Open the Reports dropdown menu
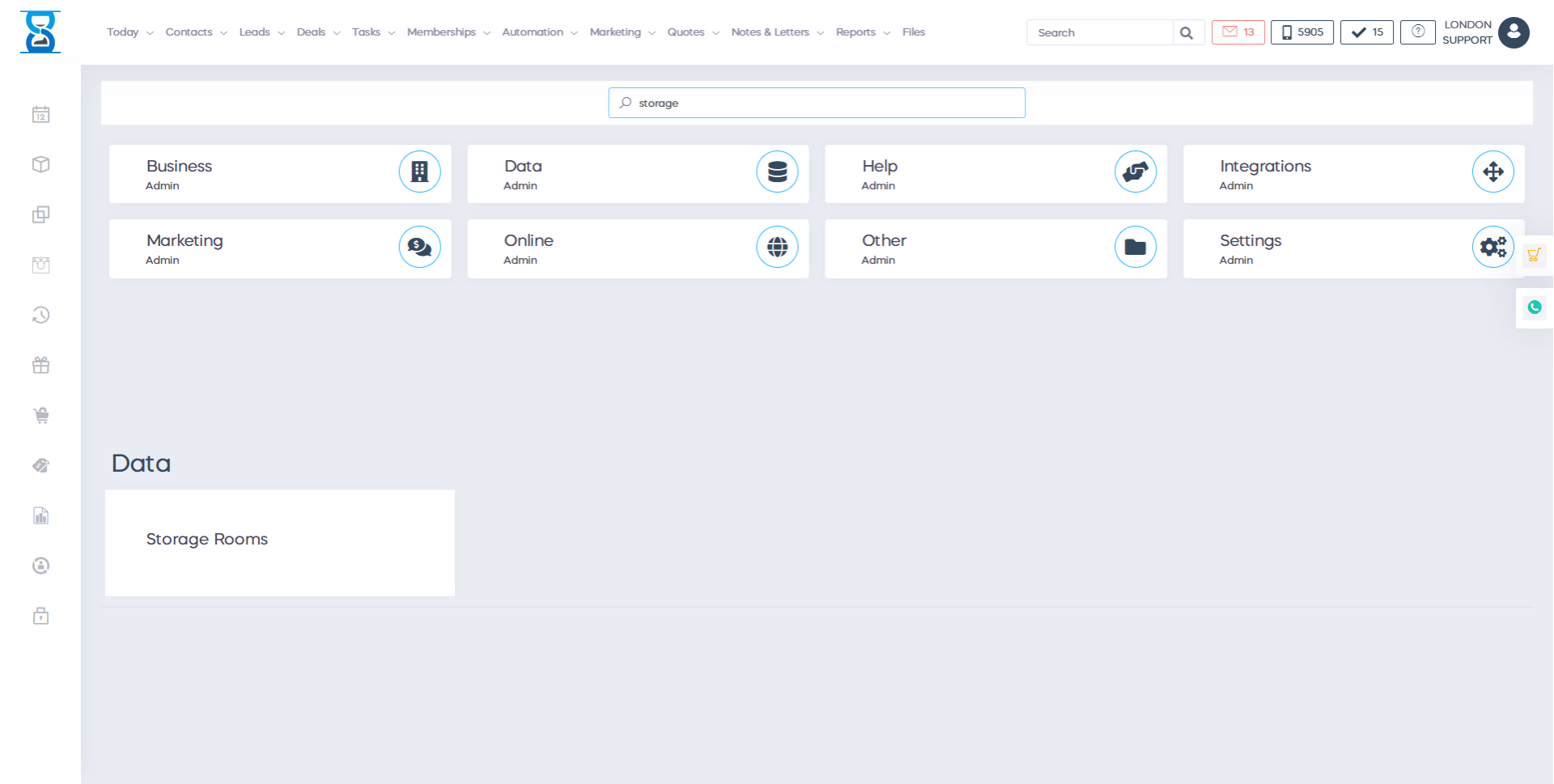This screenshot has height=784, width=1554. pyautogui.click(x=863, y=32)
